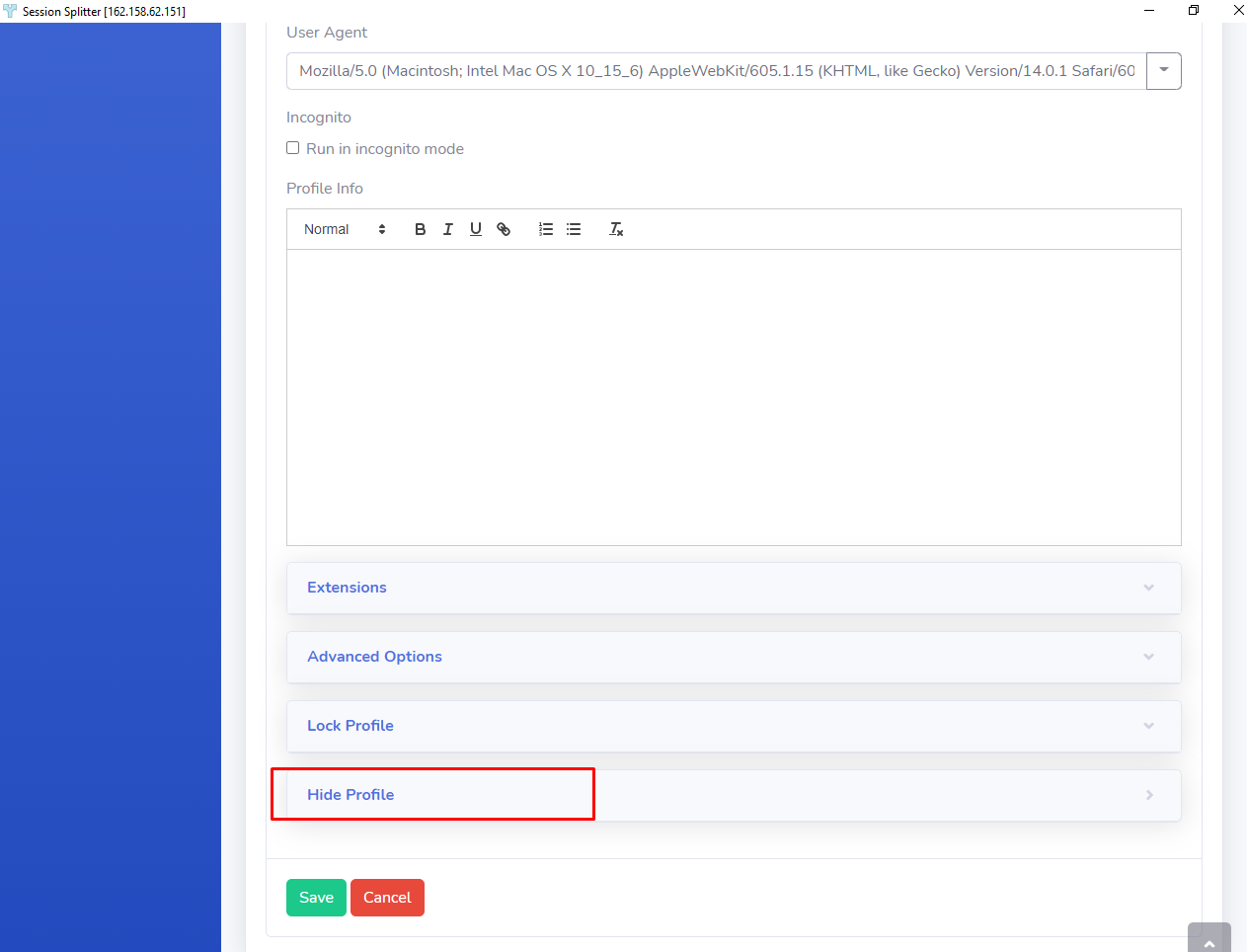Click inside the Profile Info text area
The width and height of the screenshot is (1247, 952).
[x=734, y=397]
